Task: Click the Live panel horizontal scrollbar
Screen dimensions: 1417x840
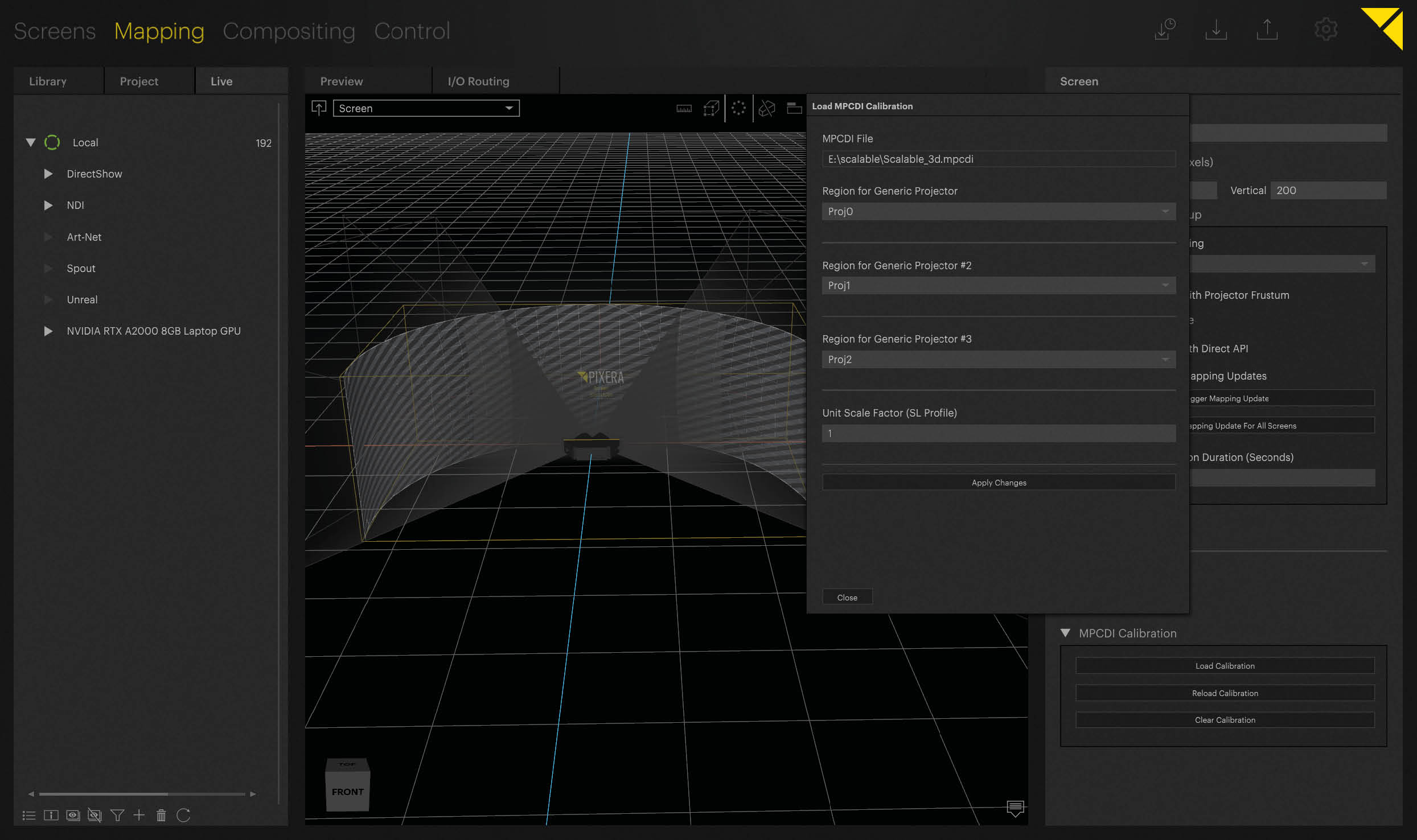Action: click(x=104, y=793)
